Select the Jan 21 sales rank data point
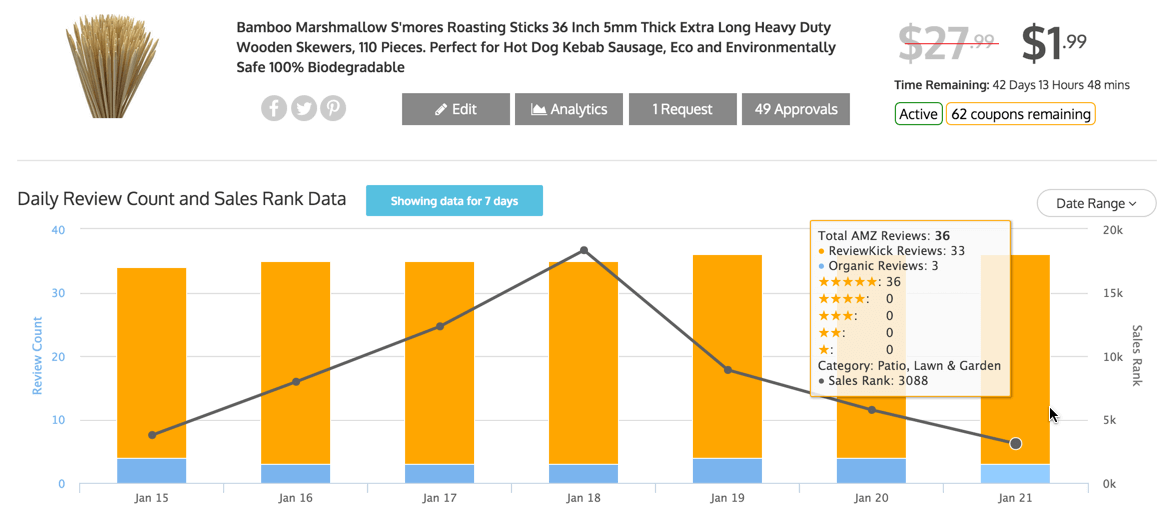 click(x=1016, y=444)
